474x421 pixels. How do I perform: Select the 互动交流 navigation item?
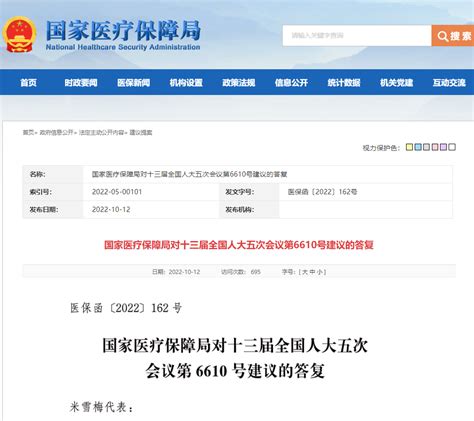tap(449, 82)
